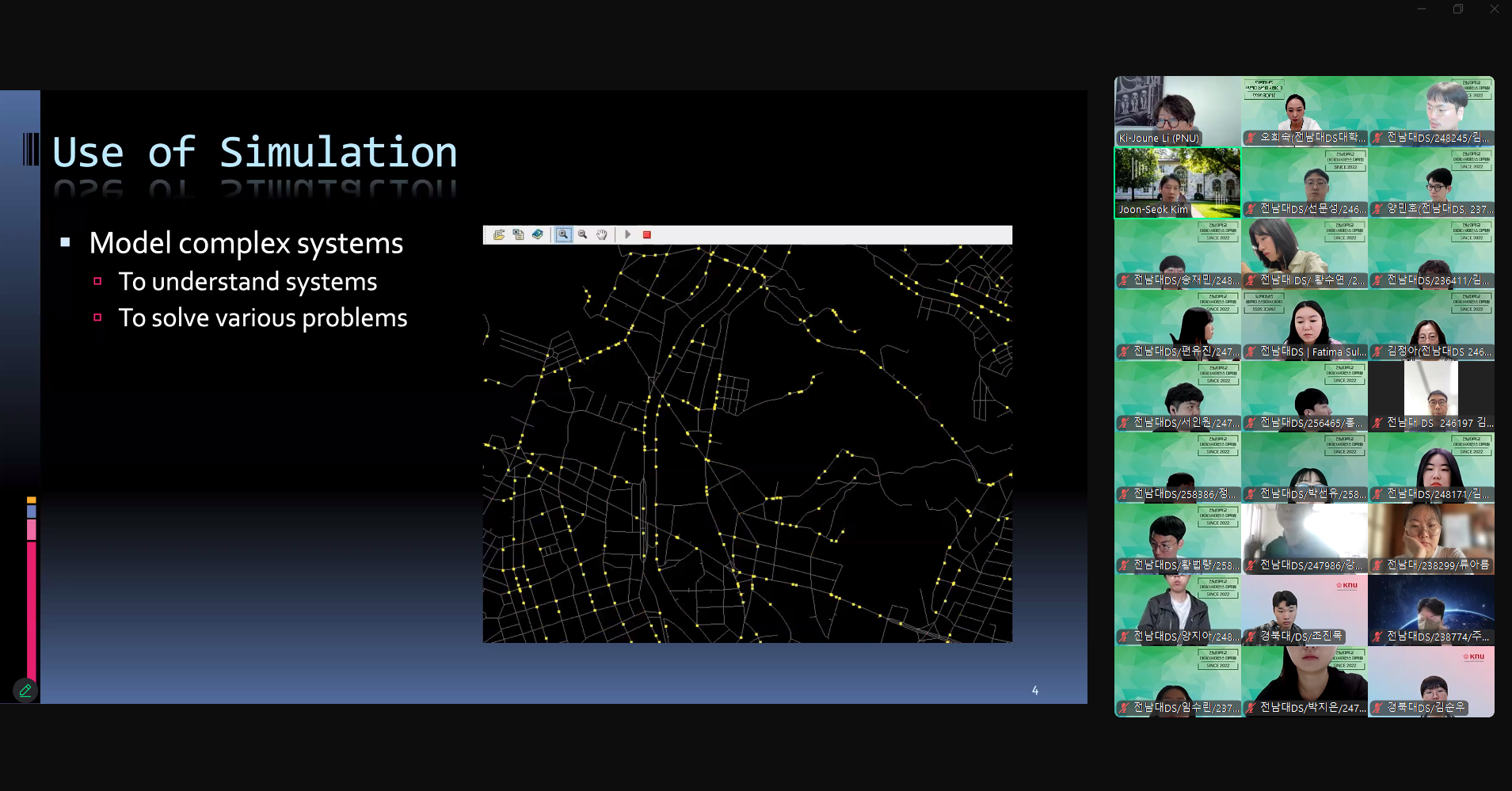Click the muted mic icon for 경북대DS/김순우
1512x791 pixels.
coord(1377,708)
